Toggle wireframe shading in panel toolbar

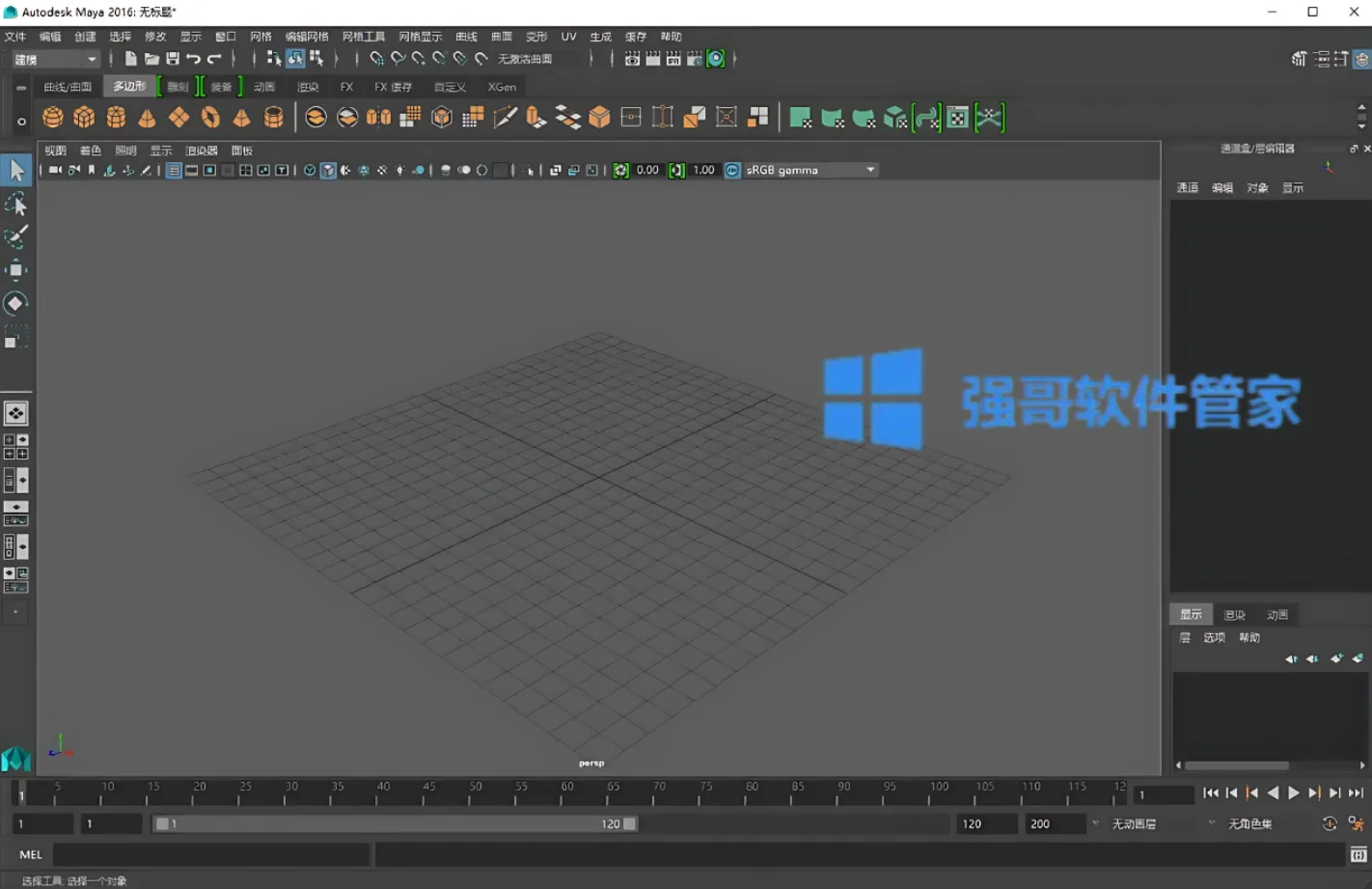tap(310, 170)
